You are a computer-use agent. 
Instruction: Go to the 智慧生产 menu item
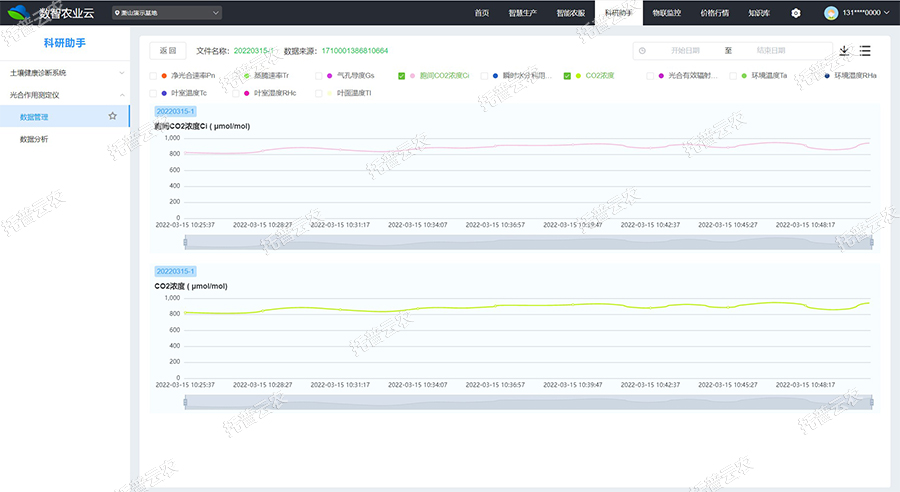pyautogui.click(x=522, y=13)
